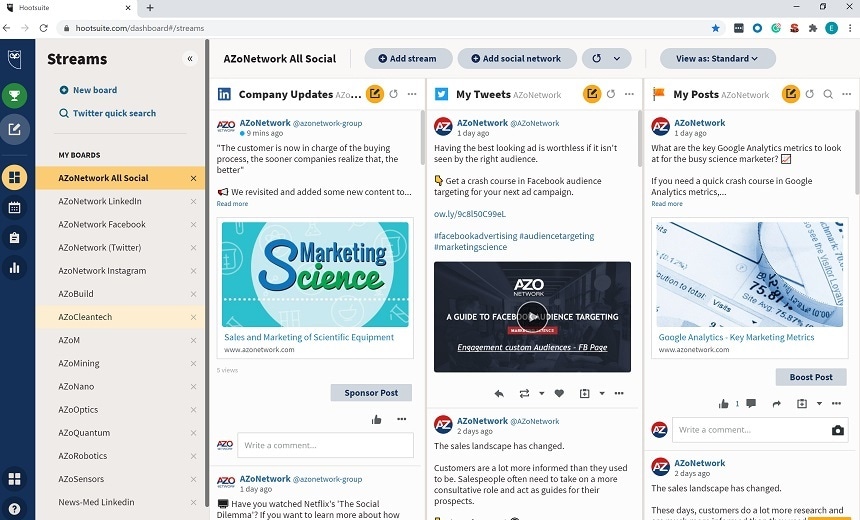The width and height of the screenshot is (860, 520).
Task: Open the View as: Standard dropdown
Action: (717, 58)
